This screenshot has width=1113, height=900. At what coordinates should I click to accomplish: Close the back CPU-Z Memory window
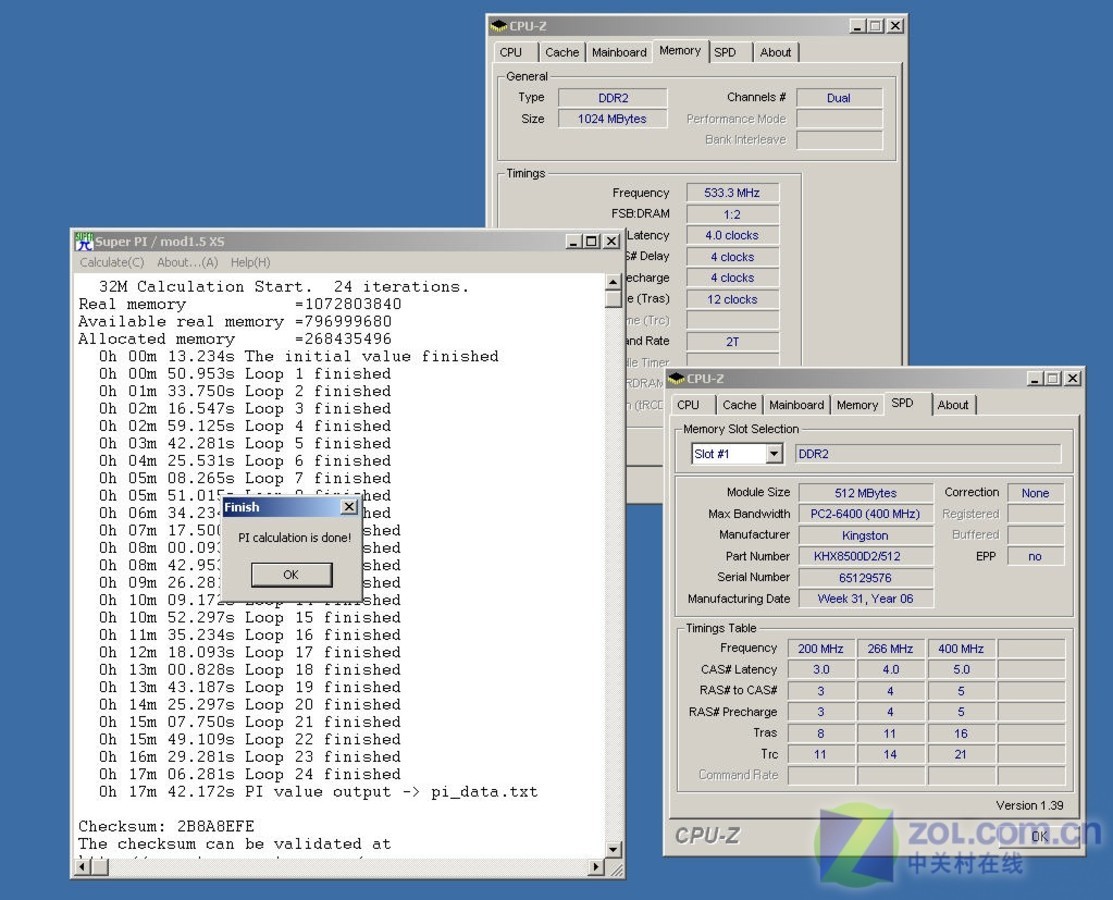pyautogui.click(x=895, y=26)
